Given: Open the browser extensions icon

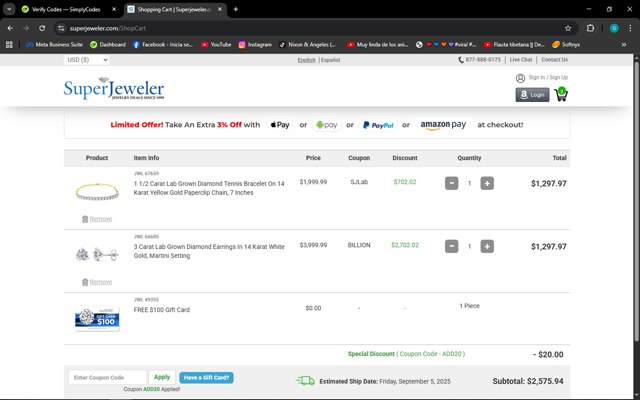Looking at the screenshot, I should point(590,28).
